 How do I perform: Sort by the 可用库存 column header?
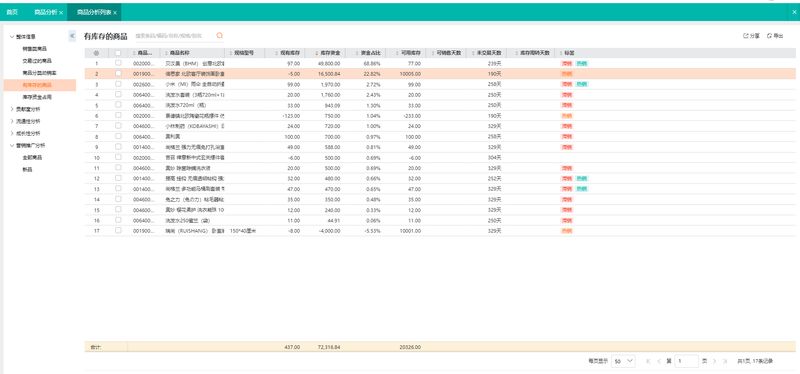[x=406, y=53]
